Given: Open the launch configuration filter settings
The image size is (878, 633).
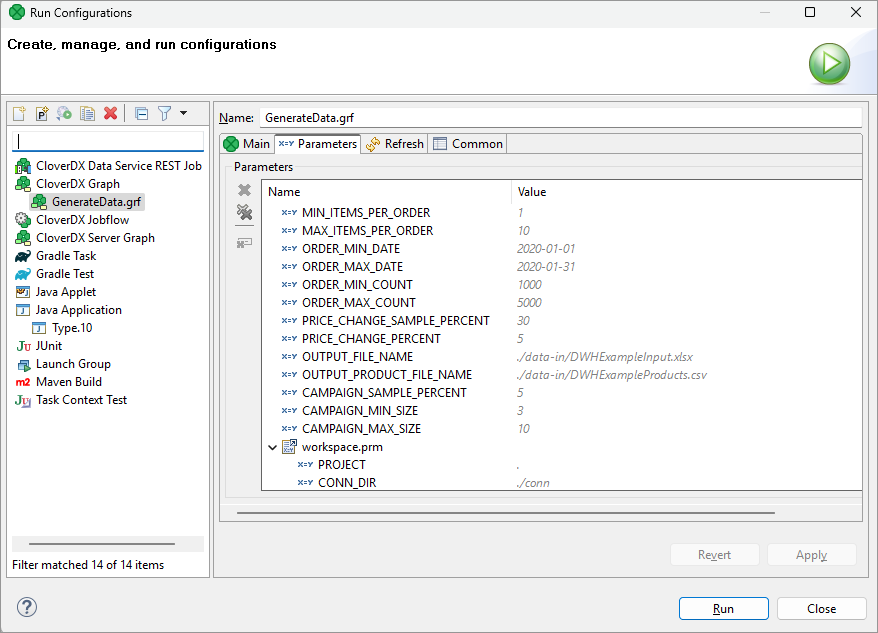Looking at the screenshot, I should pyautogui.click(x=163, y=113).
